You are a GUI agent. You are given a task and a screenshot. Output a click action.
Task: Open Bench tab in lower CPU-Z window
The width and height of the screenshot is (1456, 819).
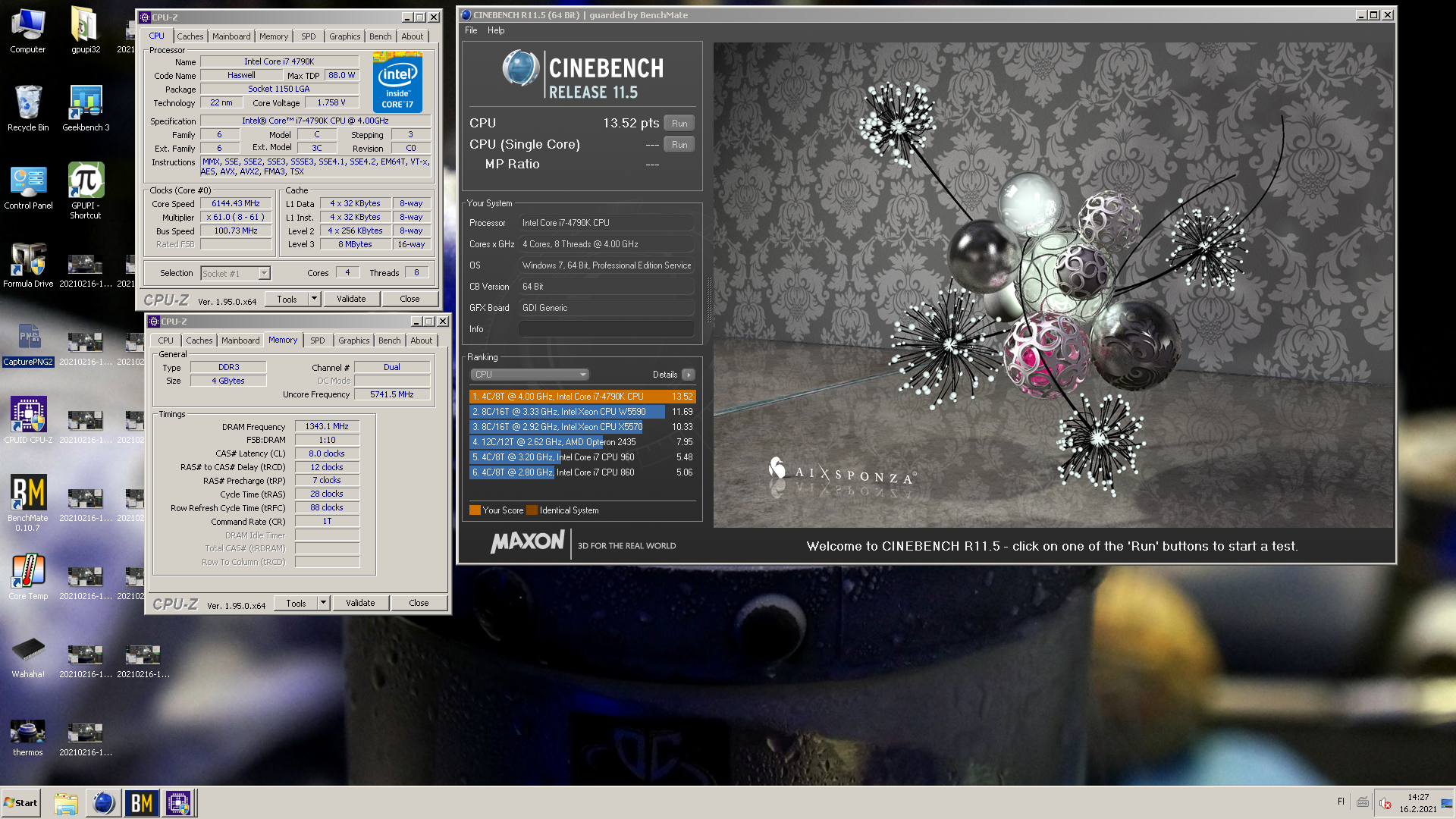389,340
